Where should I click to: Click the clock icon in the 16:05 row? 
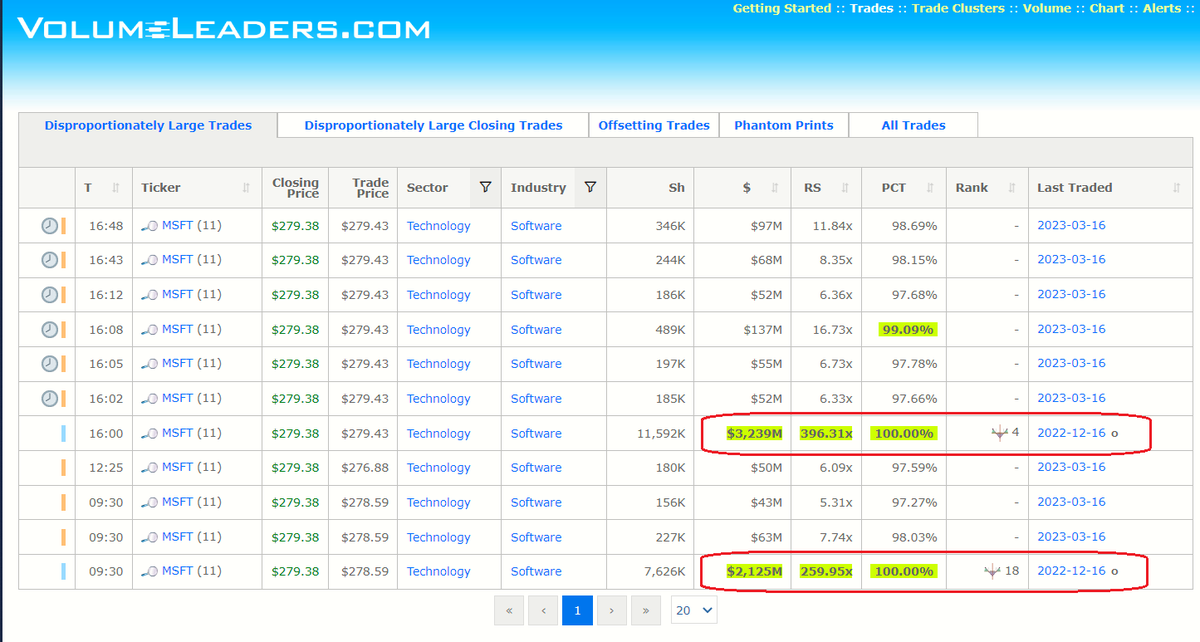49,364
